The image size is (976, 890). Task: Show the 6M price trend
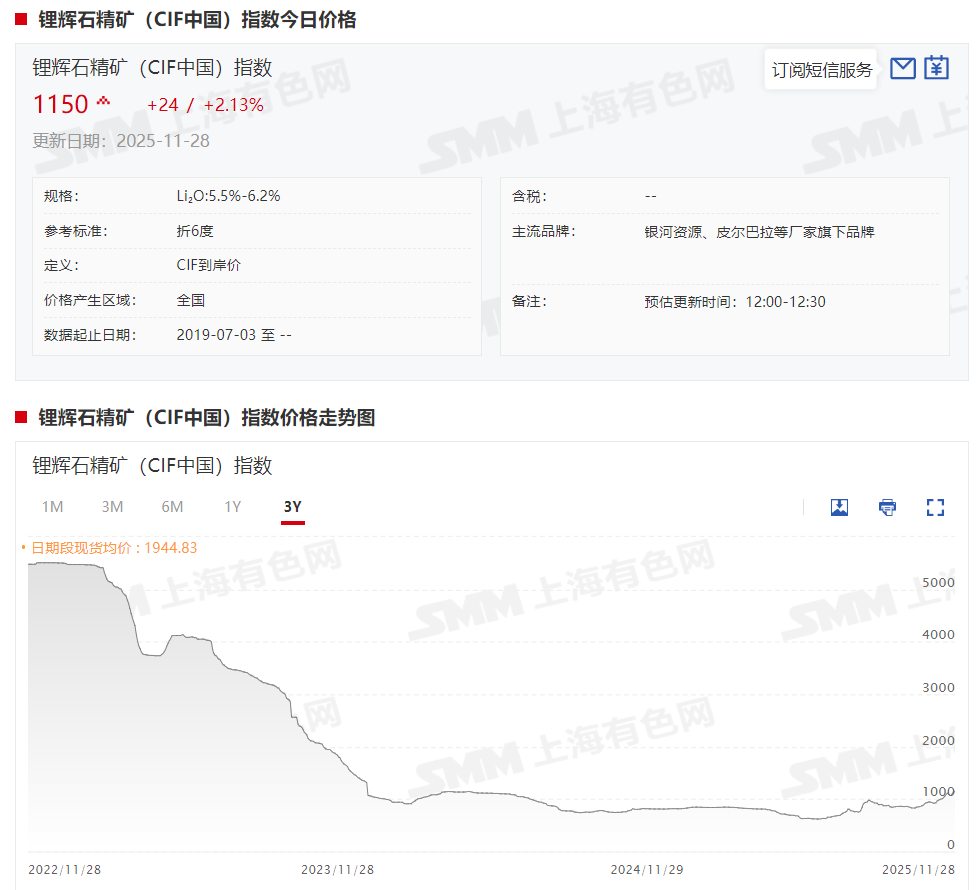(x=172, y=507)
